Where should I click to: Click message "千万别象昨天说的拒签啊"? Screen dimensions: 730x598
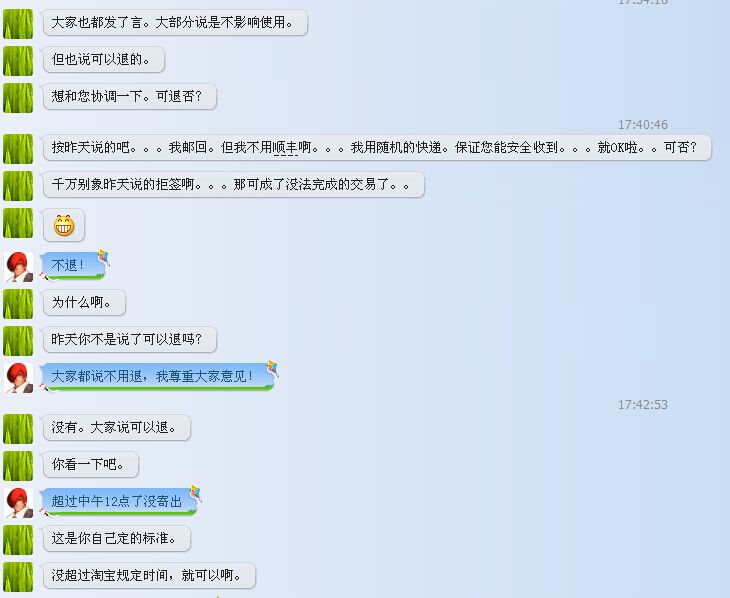[x=234, y=184]
